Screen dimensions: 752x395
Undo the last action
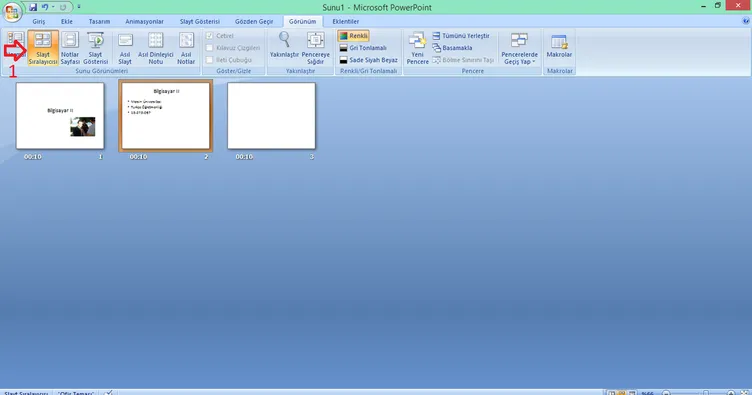point(45,7)
